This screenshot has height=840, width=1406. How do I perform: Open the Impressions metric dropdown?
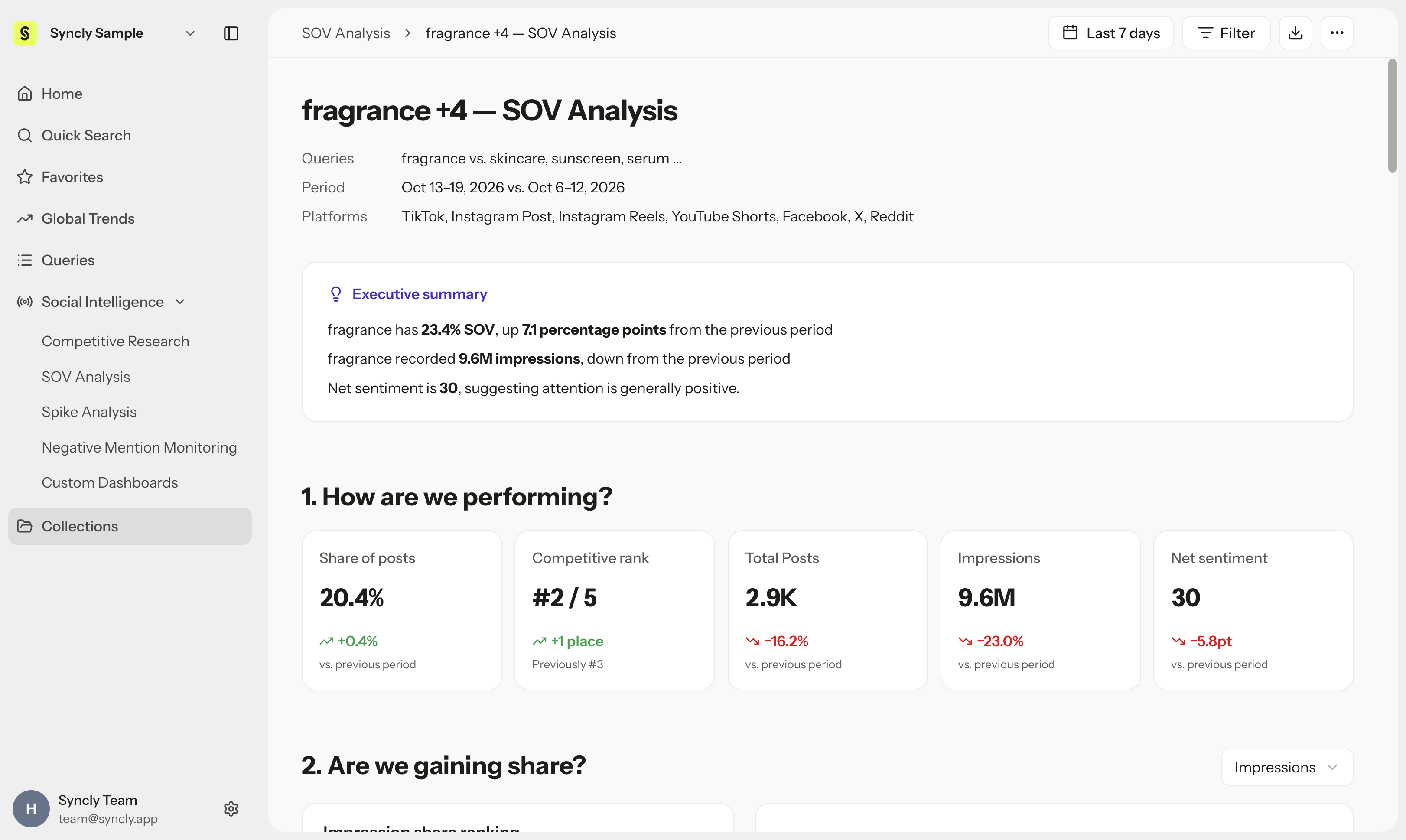pyautogui.click(x=1287, y=768)
